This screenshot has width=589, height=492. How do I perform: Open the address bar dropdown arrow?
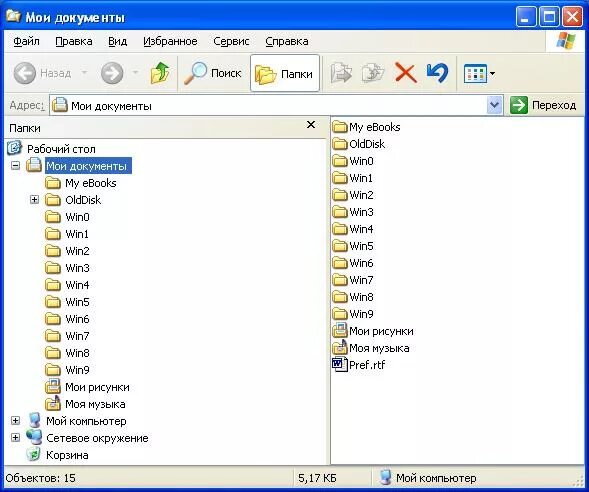tap(494, 106)
